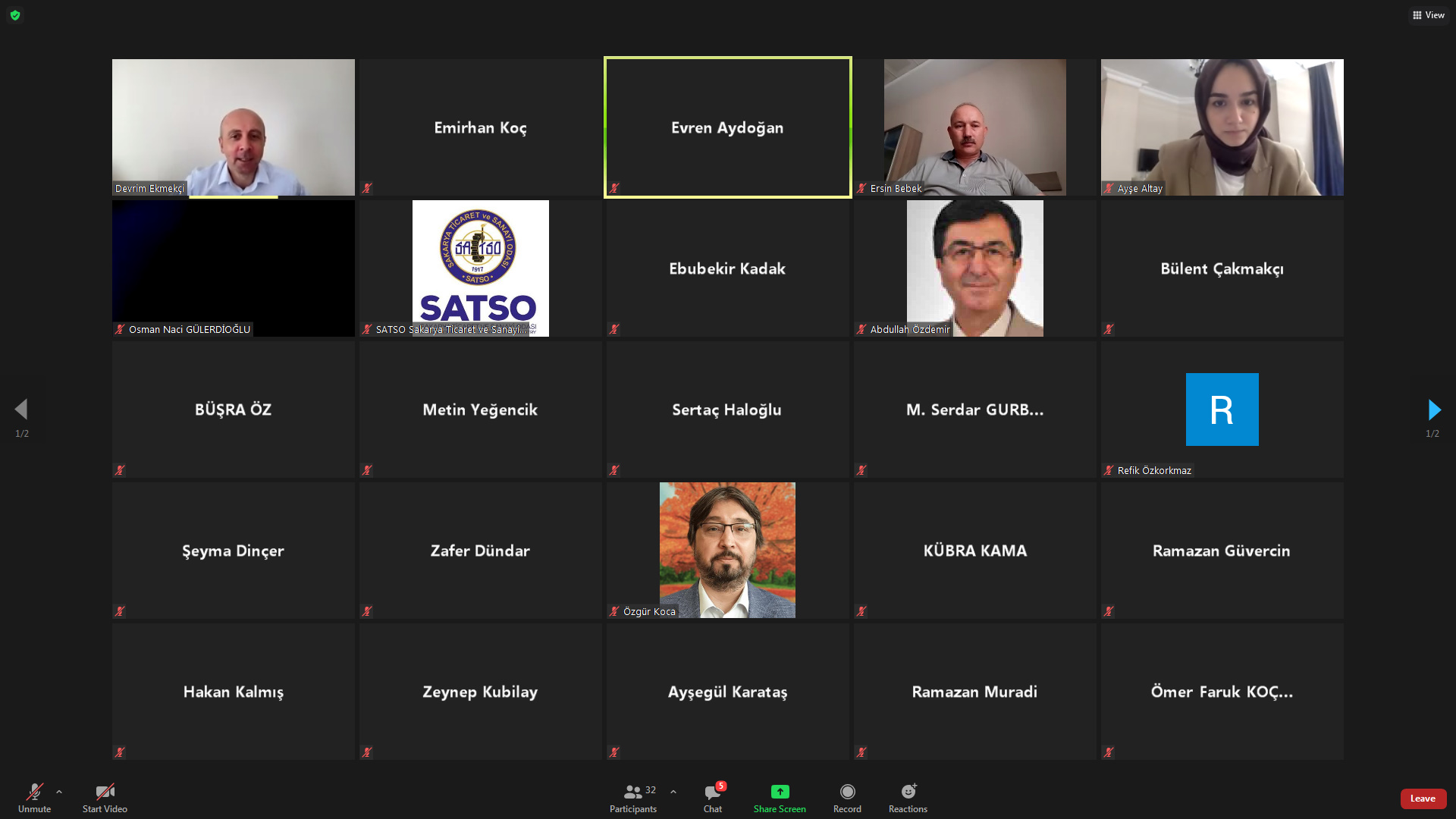Start recording with the Record button

pos(847,798)
